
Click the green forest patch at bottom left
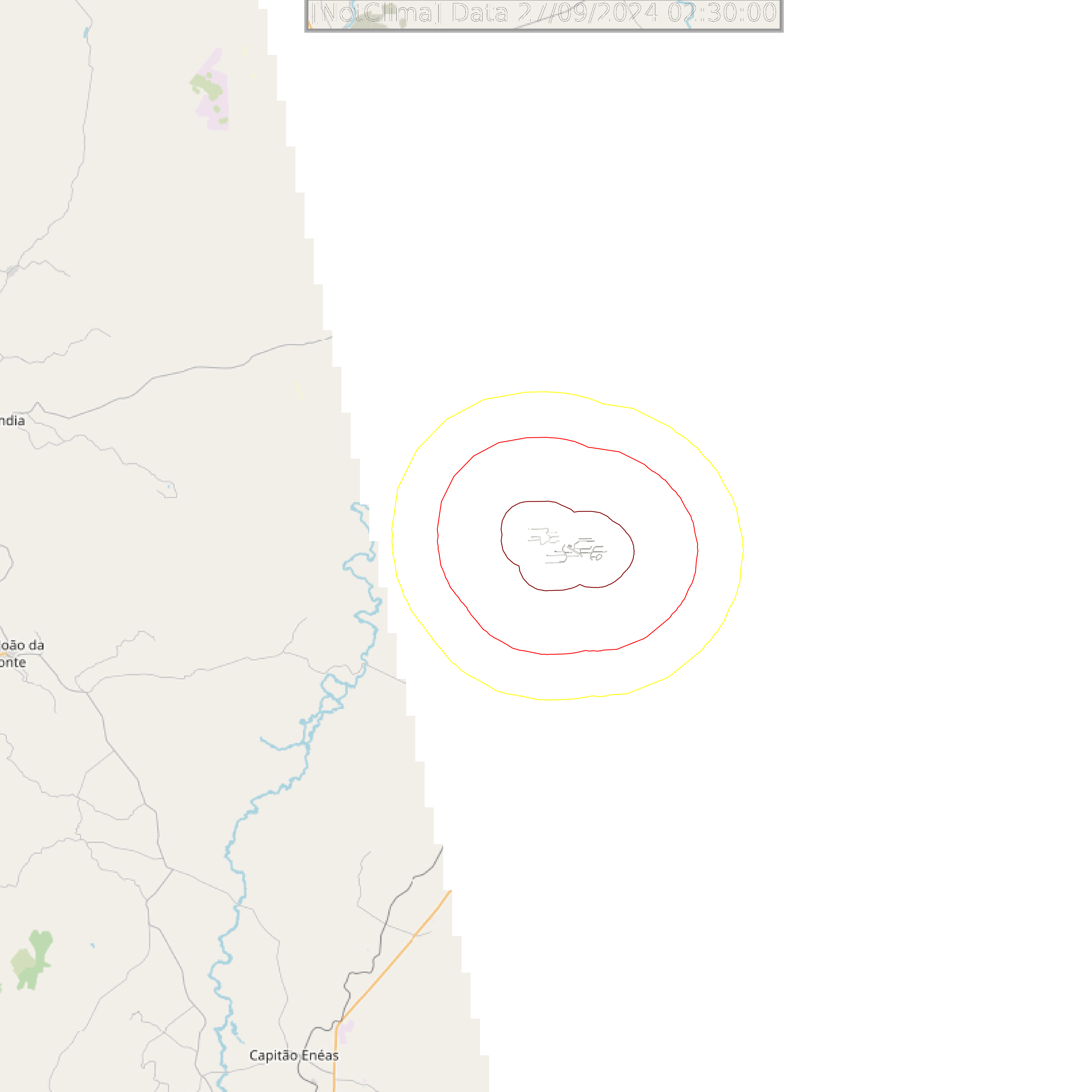(x=32, y=960)
